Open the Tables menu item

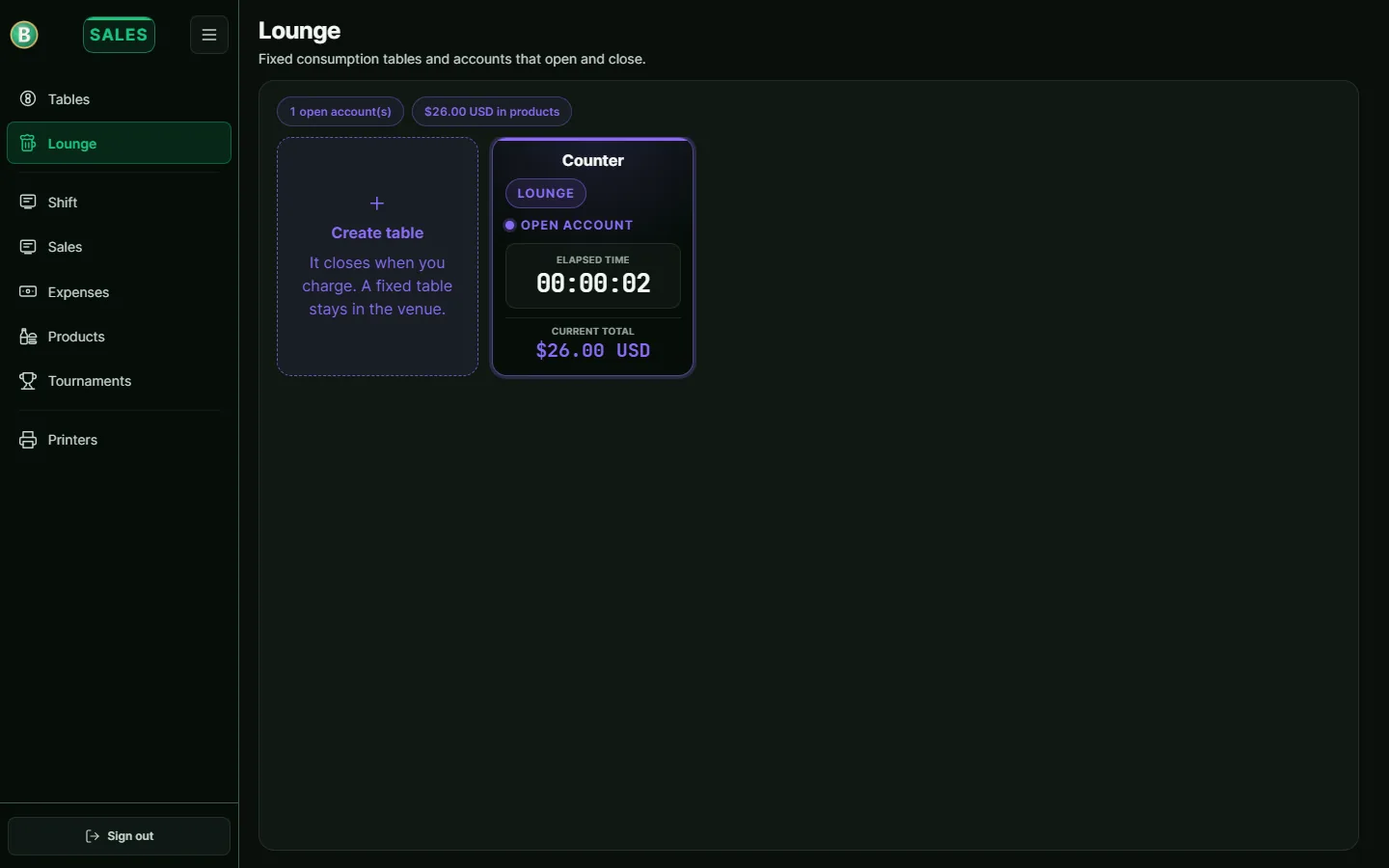click(x=119, y=99)
